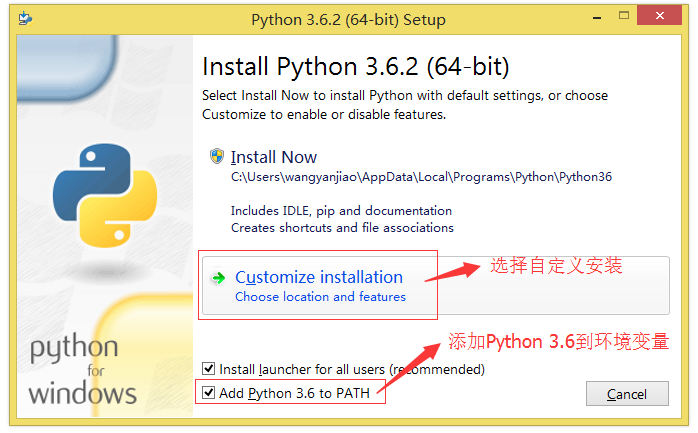Maximize the Python Setup window
Screen dimensions: 698x433
click(624, 16)
